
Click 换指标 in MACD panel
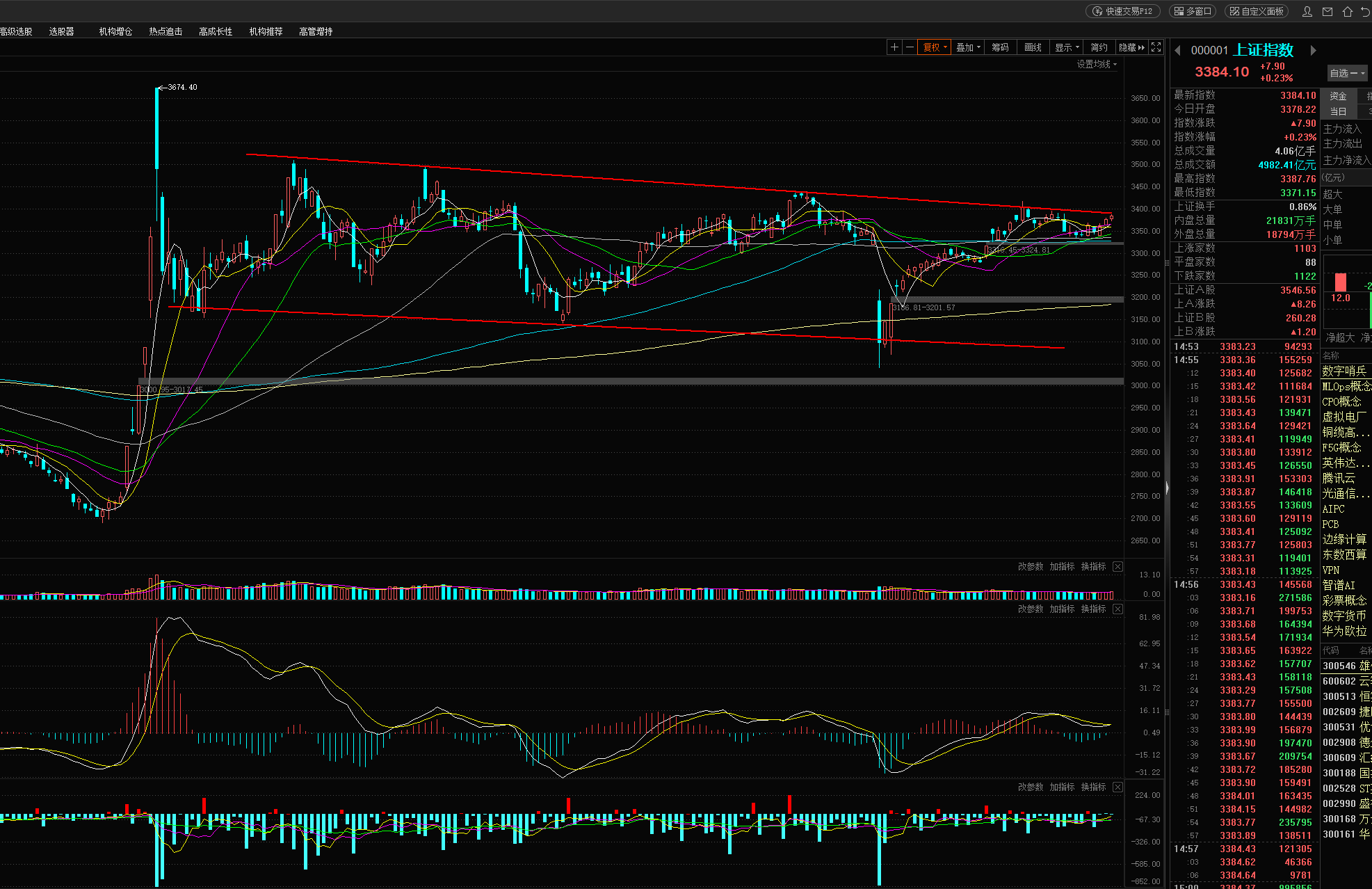(1093, 609)
